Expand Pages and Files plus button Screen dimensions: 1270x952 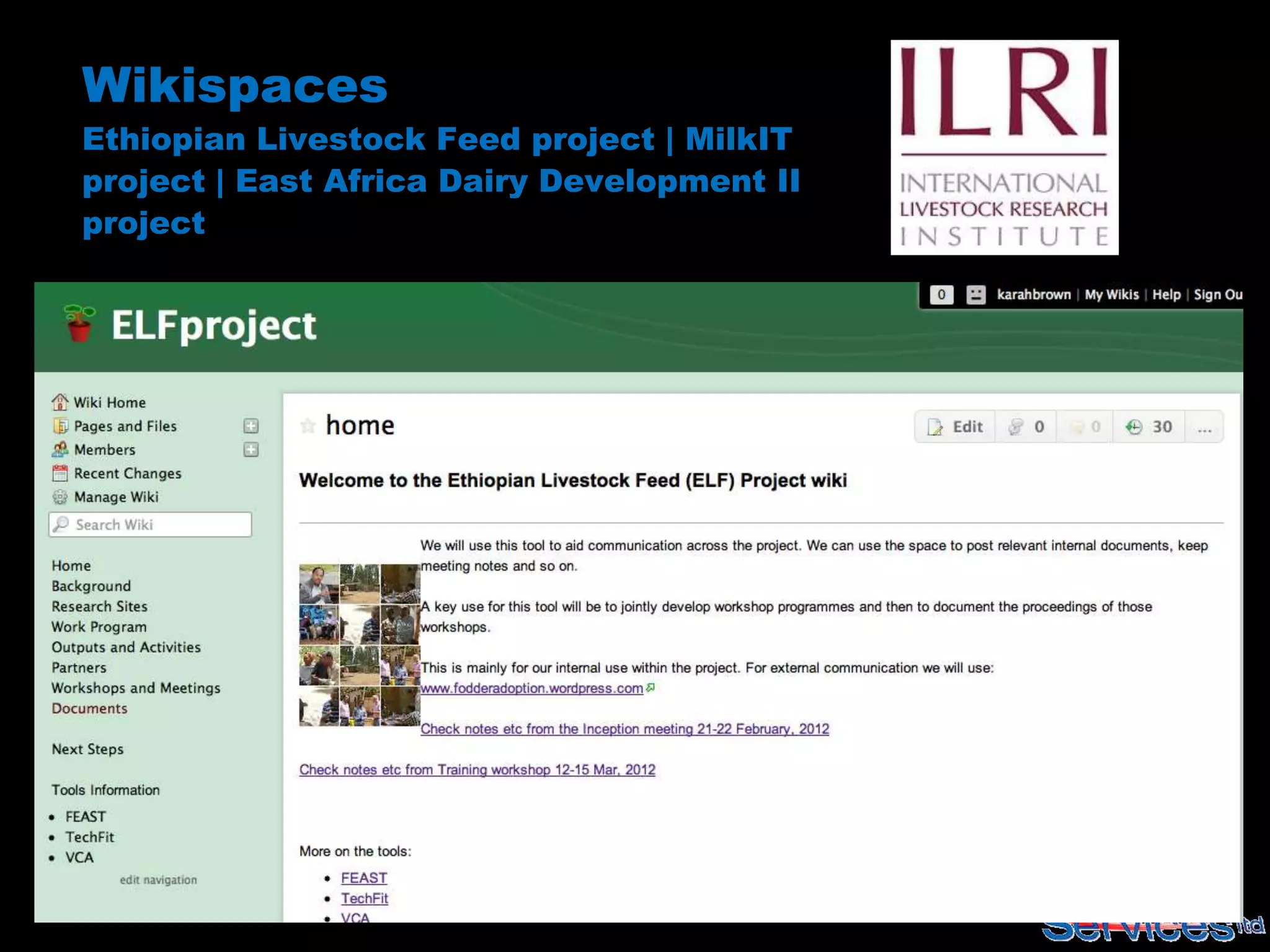click(x=251, y=426)
